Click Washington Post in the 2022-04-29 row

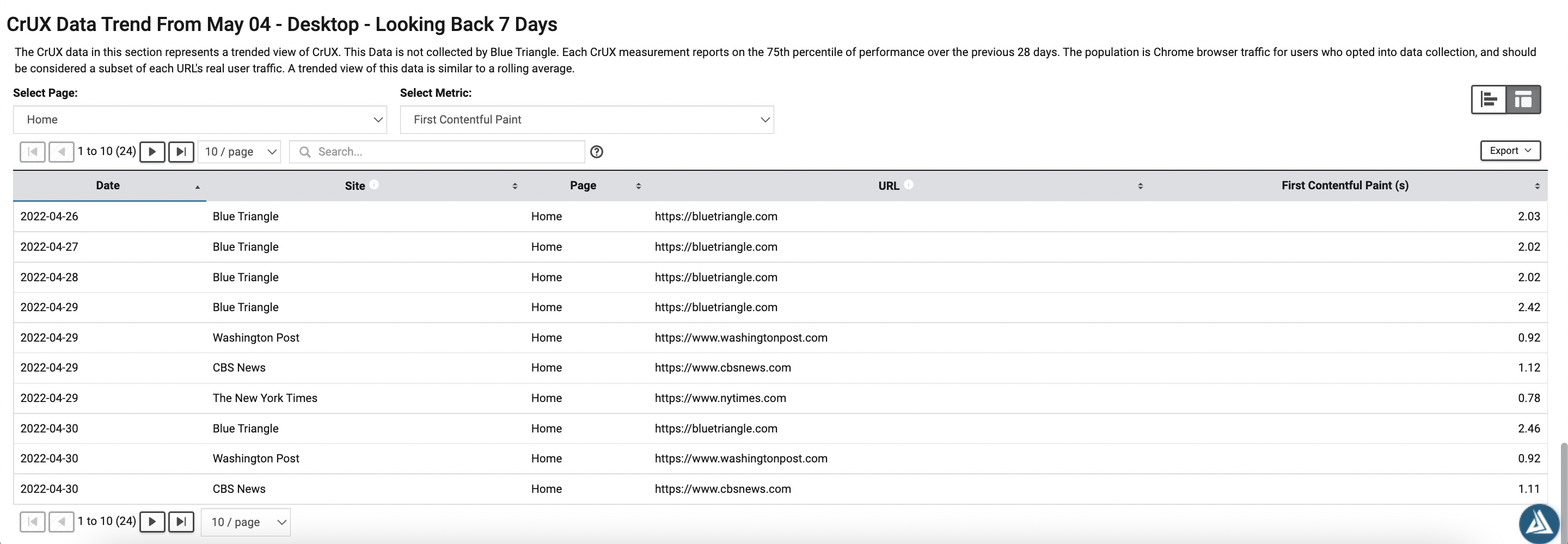click(256, 338)
